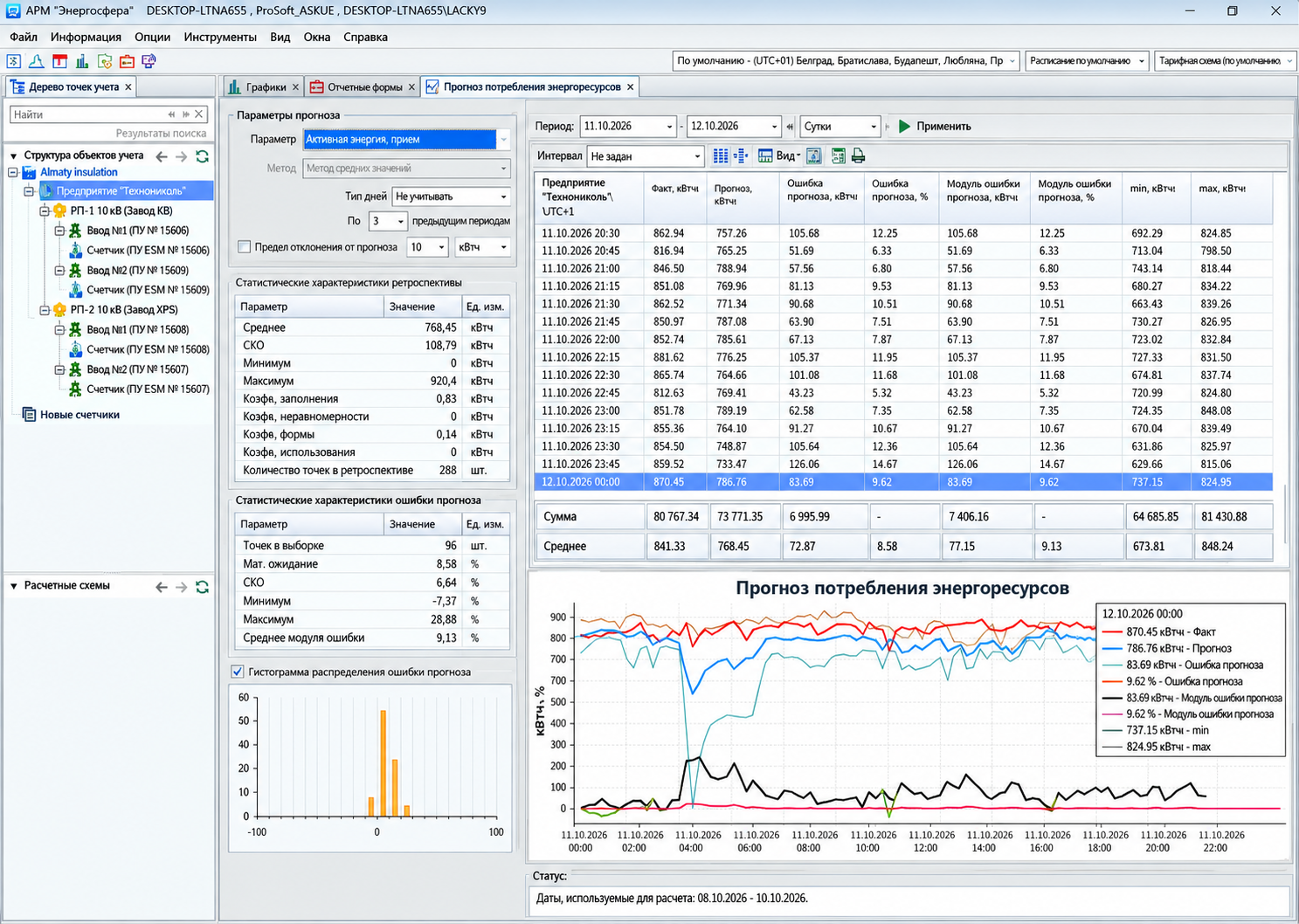Clear the Найти search box with X

pos(199,114)
